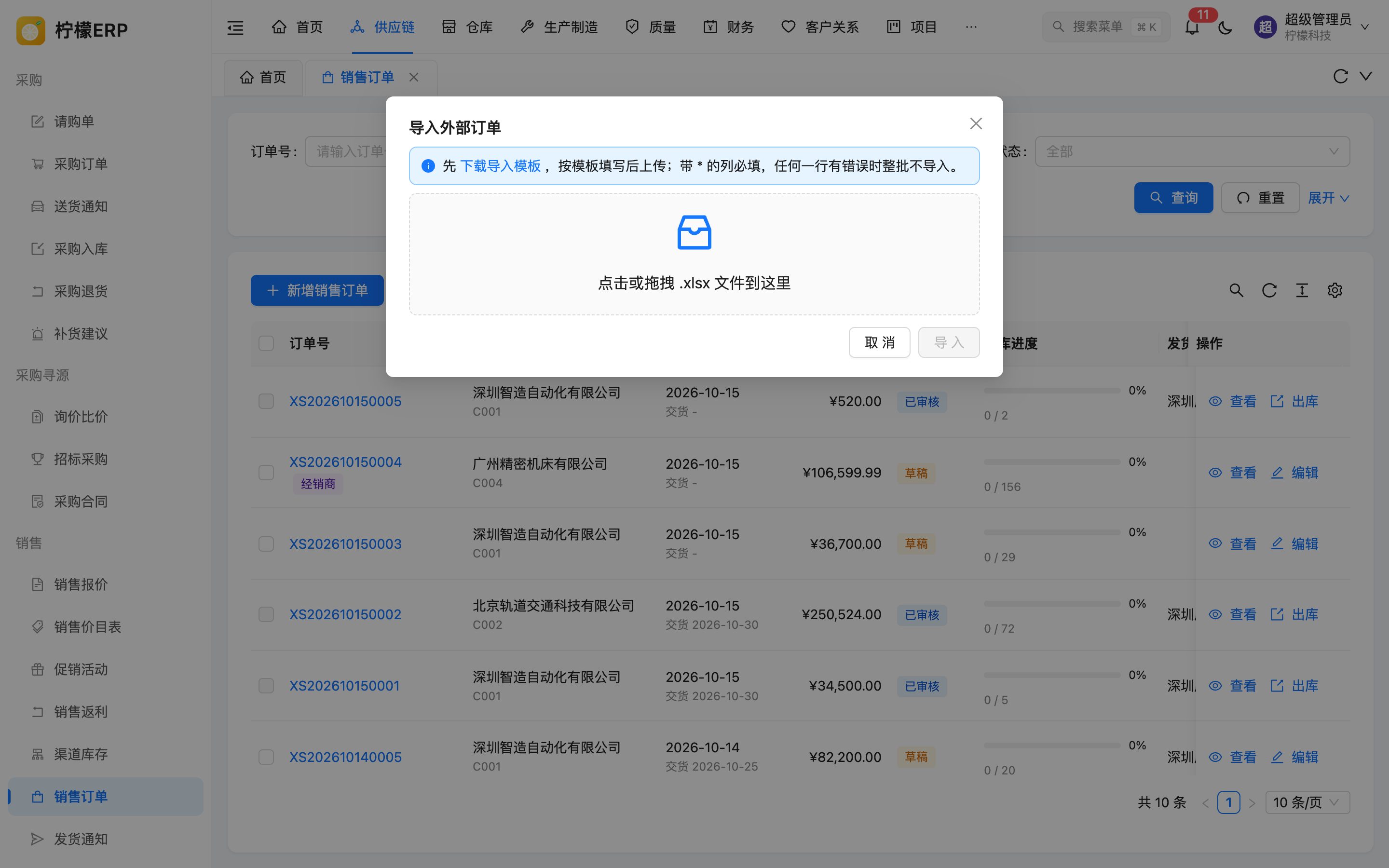The height and width of the screenshot is (868, 1389).
Task: Open 招标采购 sidebar item
Action: 106,459
